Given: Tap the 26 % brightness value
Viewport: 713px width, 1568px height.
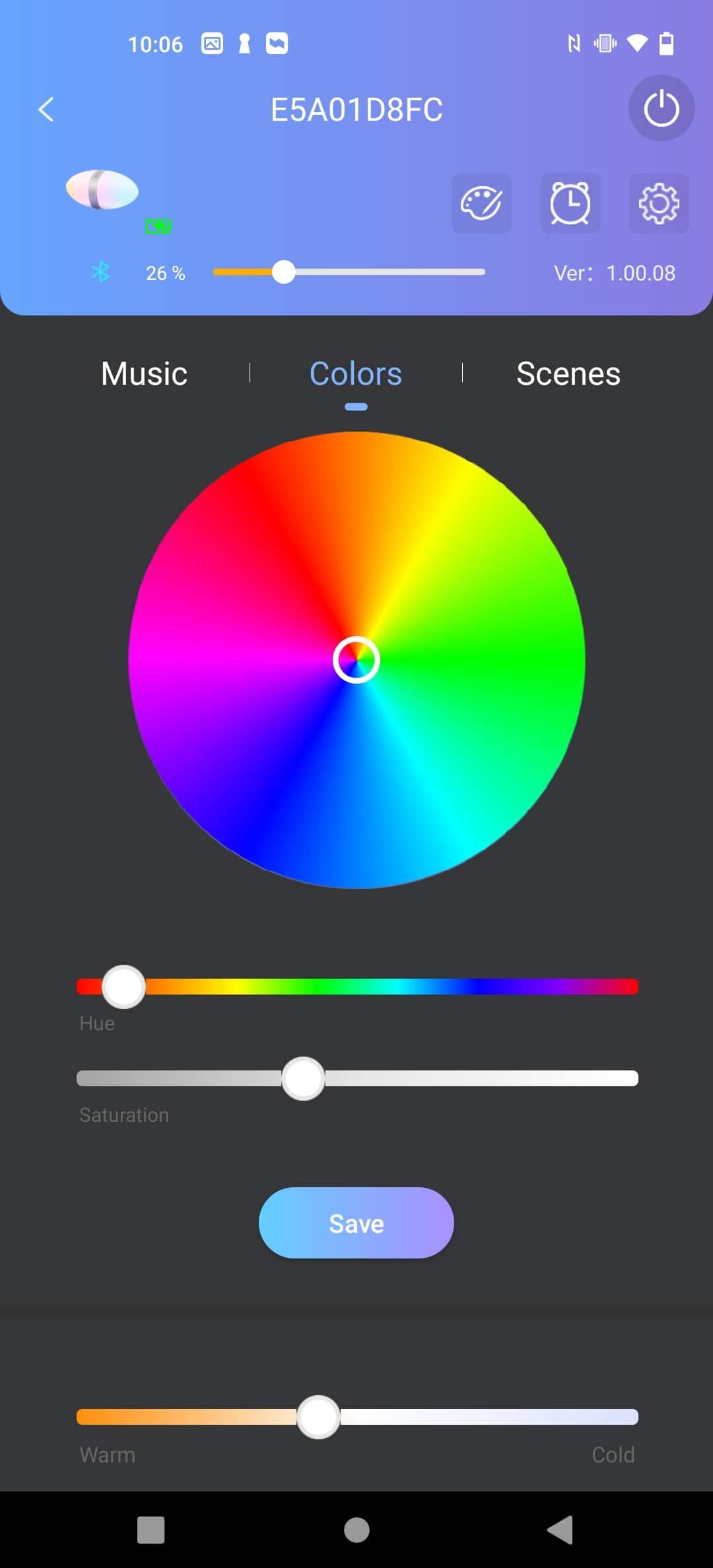Looking at the screenshot, I should click(x=165, y=273).
